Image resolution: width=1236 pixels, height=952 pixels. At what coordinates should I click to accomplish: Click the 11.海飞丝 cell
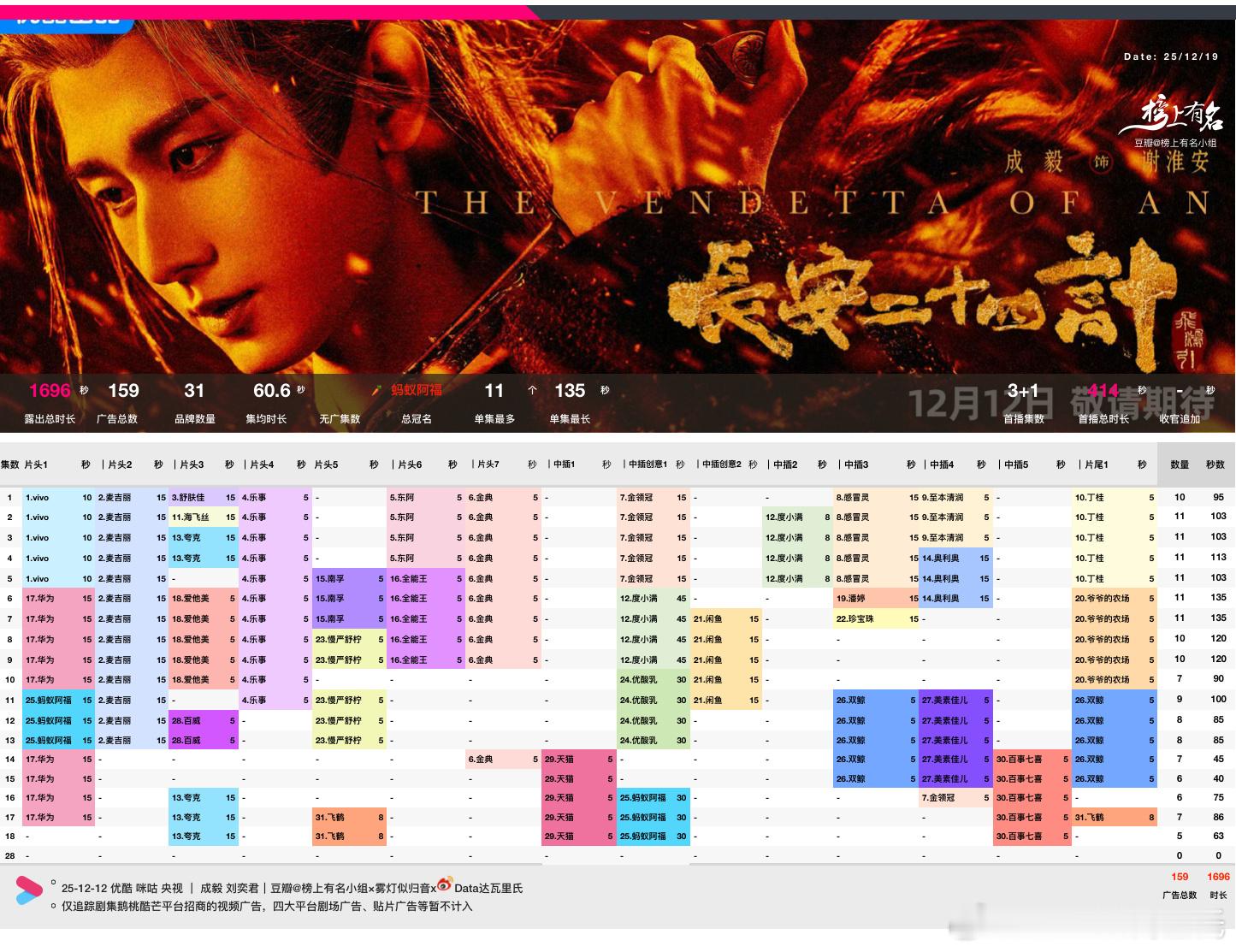(x=204, y=517)
